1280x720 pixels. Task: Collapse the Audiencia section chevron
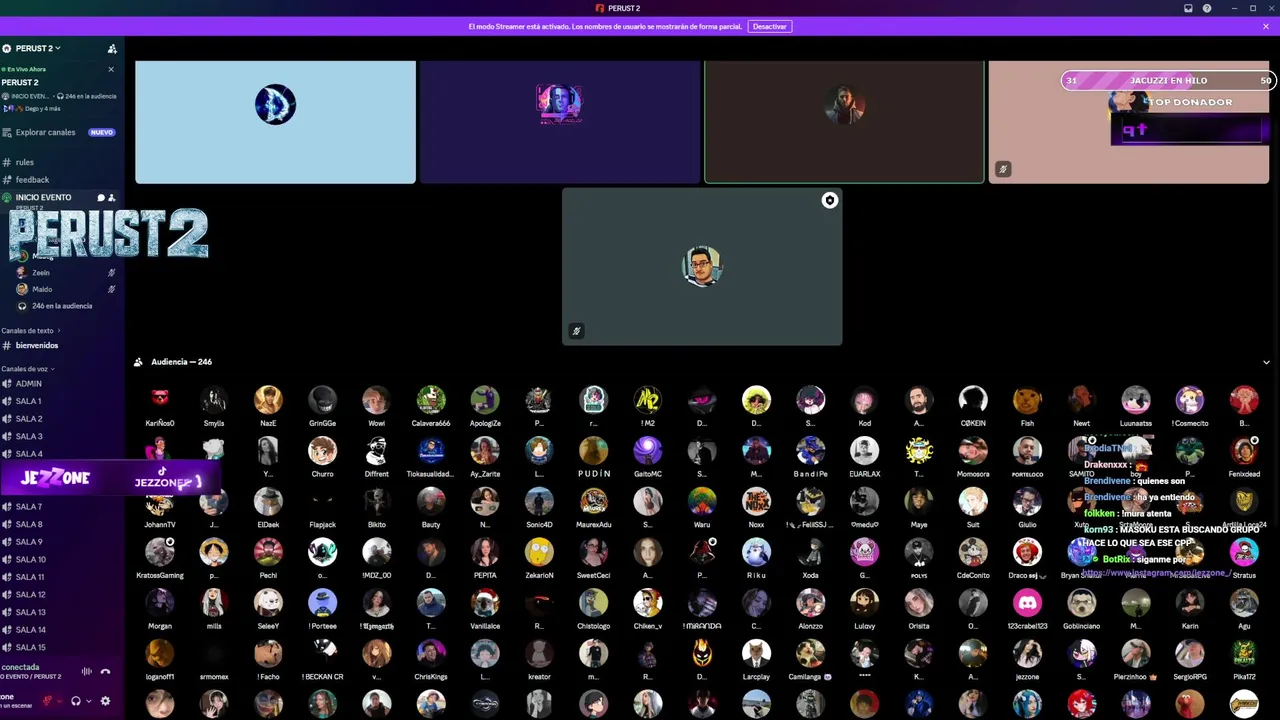(x=1266, y=362)
